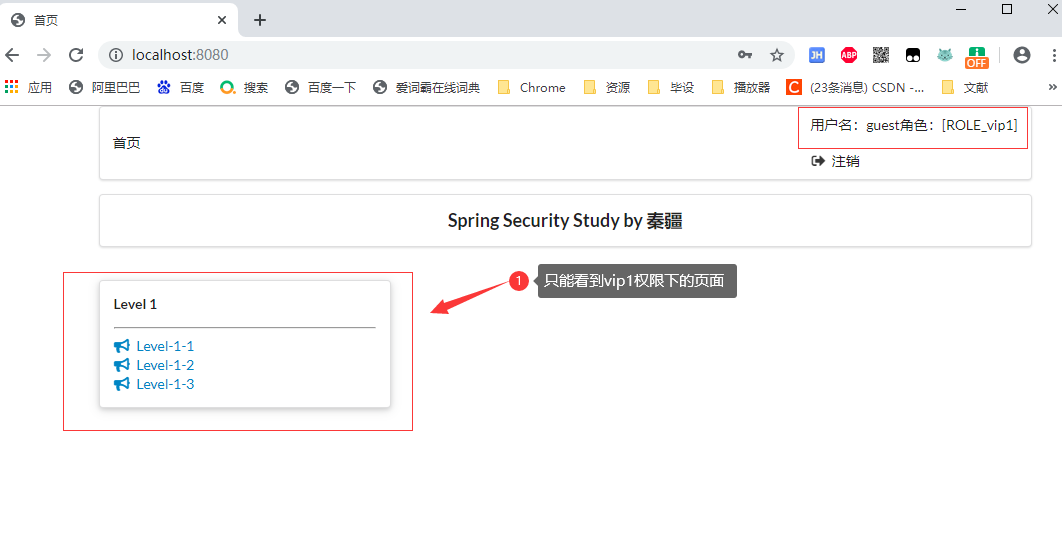Expand the 资源 bookmark folder

607,87
